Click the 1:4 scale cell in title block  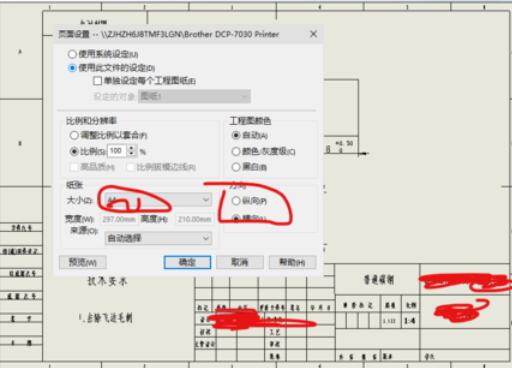pos(410,321)
